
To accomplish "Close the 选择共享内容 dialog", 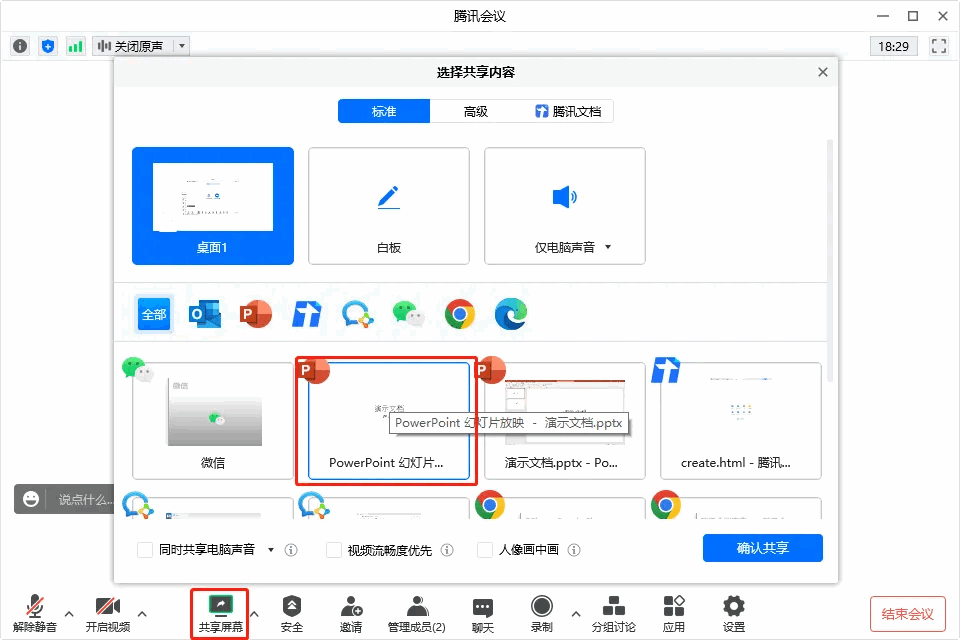I will (823, 72).
